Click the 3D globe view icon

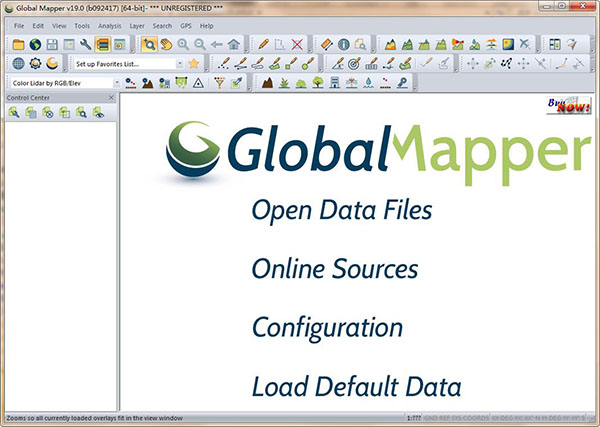point(18,64)
